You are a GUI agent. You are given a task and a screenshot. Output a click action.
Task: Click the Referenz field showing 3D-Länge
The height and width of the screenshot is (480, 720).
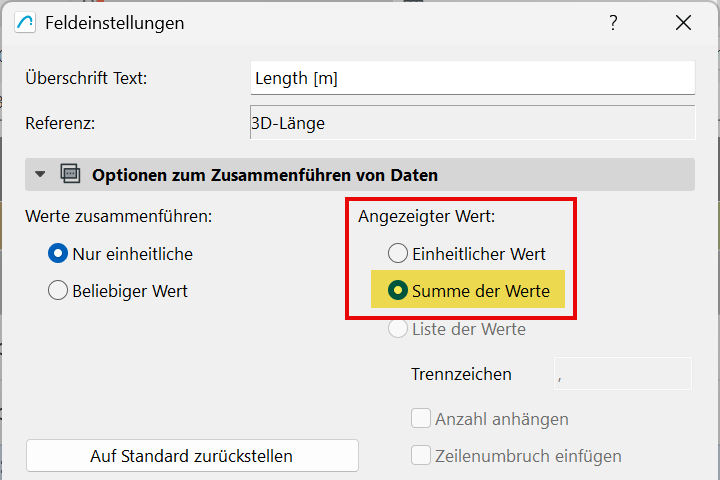click(x=472, y=124)
